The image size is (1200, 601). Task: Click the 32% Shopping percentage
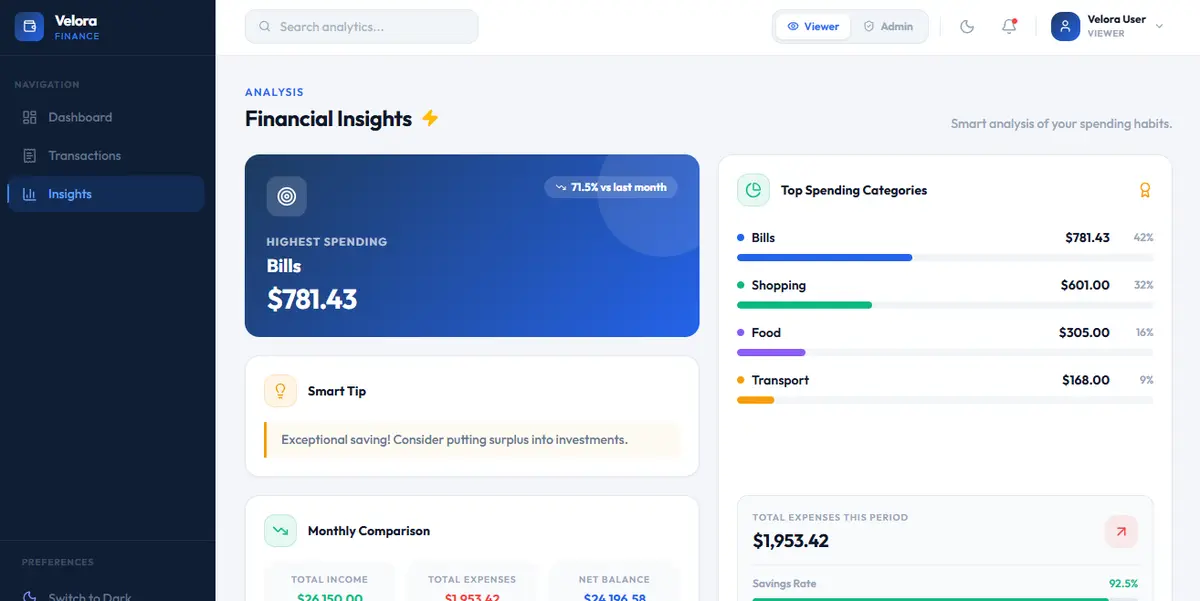point(1143,285)
